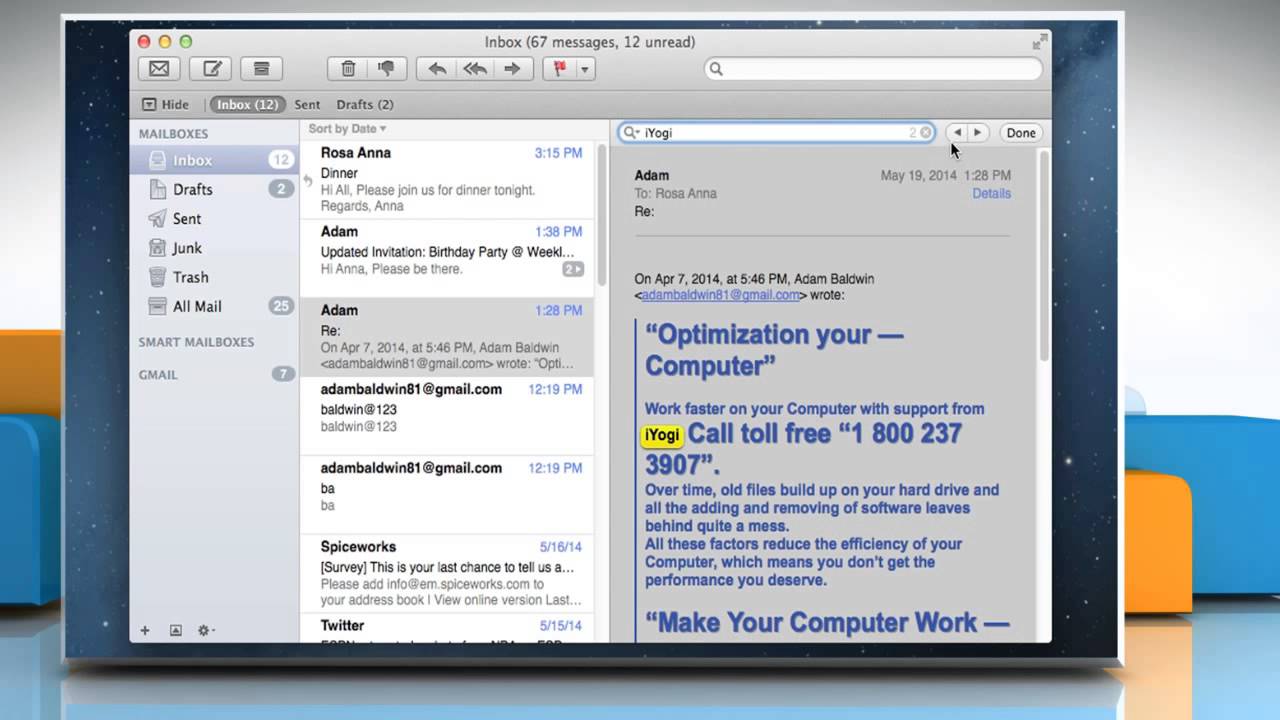Clear the iYogi find field
The image size is (1280, 720).
(x=926, y=132)
